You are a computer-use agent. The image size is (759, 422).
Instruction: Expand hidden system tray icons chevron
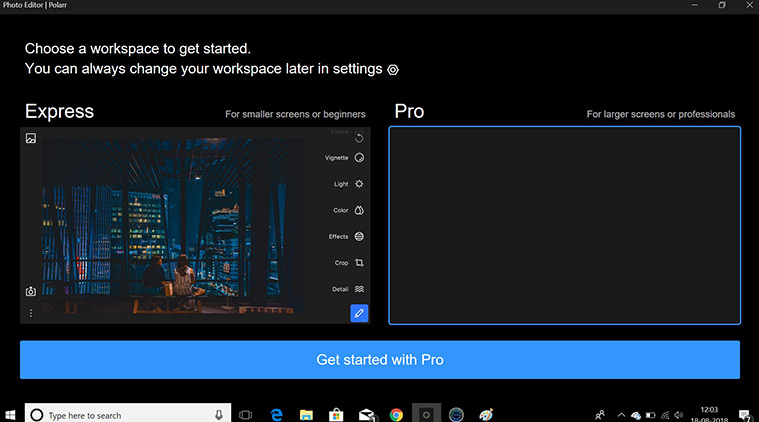tap(621, 414)
